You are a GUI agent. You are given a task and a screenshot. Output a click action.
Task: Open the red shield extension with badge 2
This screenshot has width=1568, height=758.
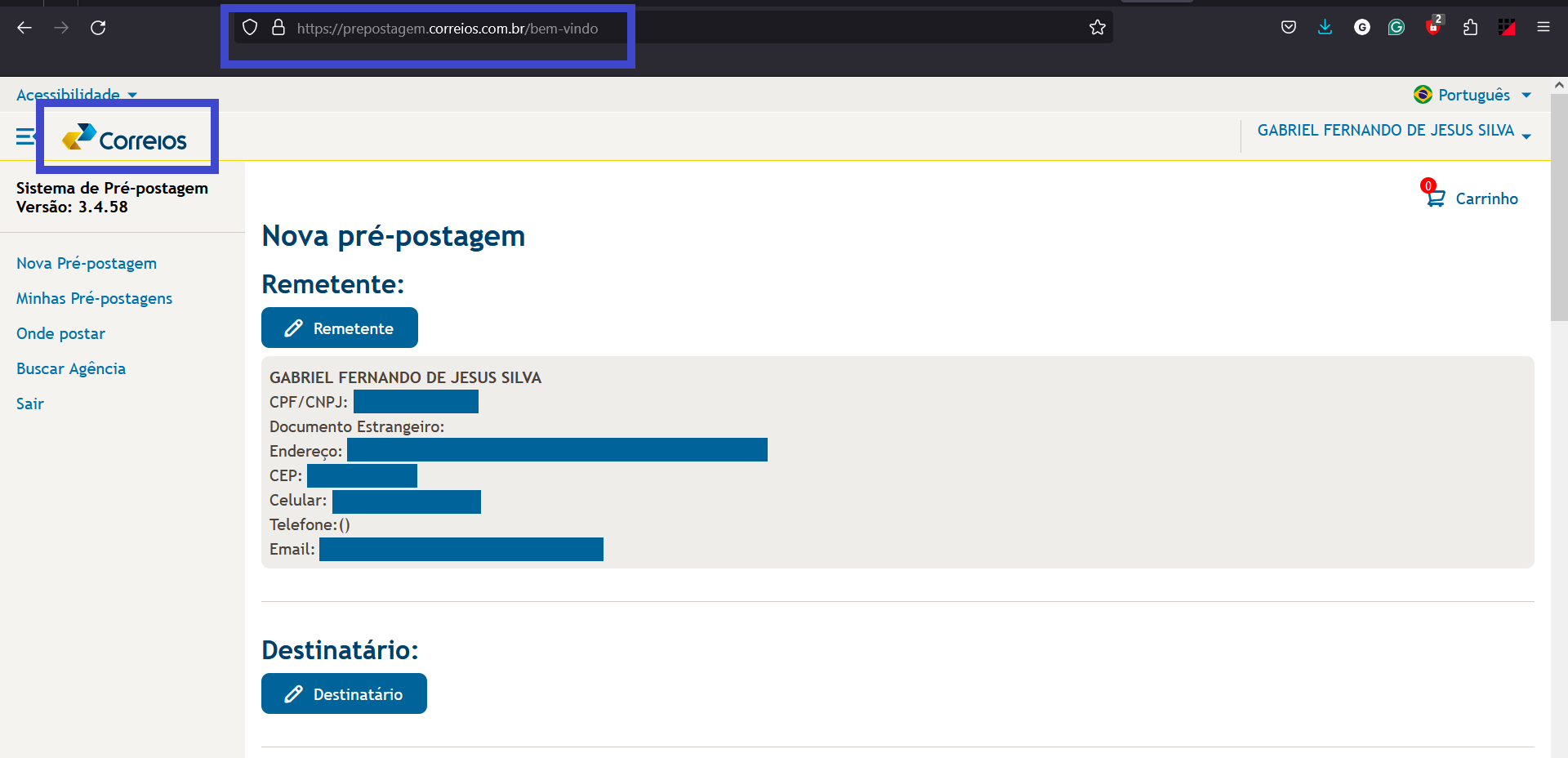tap(1434, 26)
